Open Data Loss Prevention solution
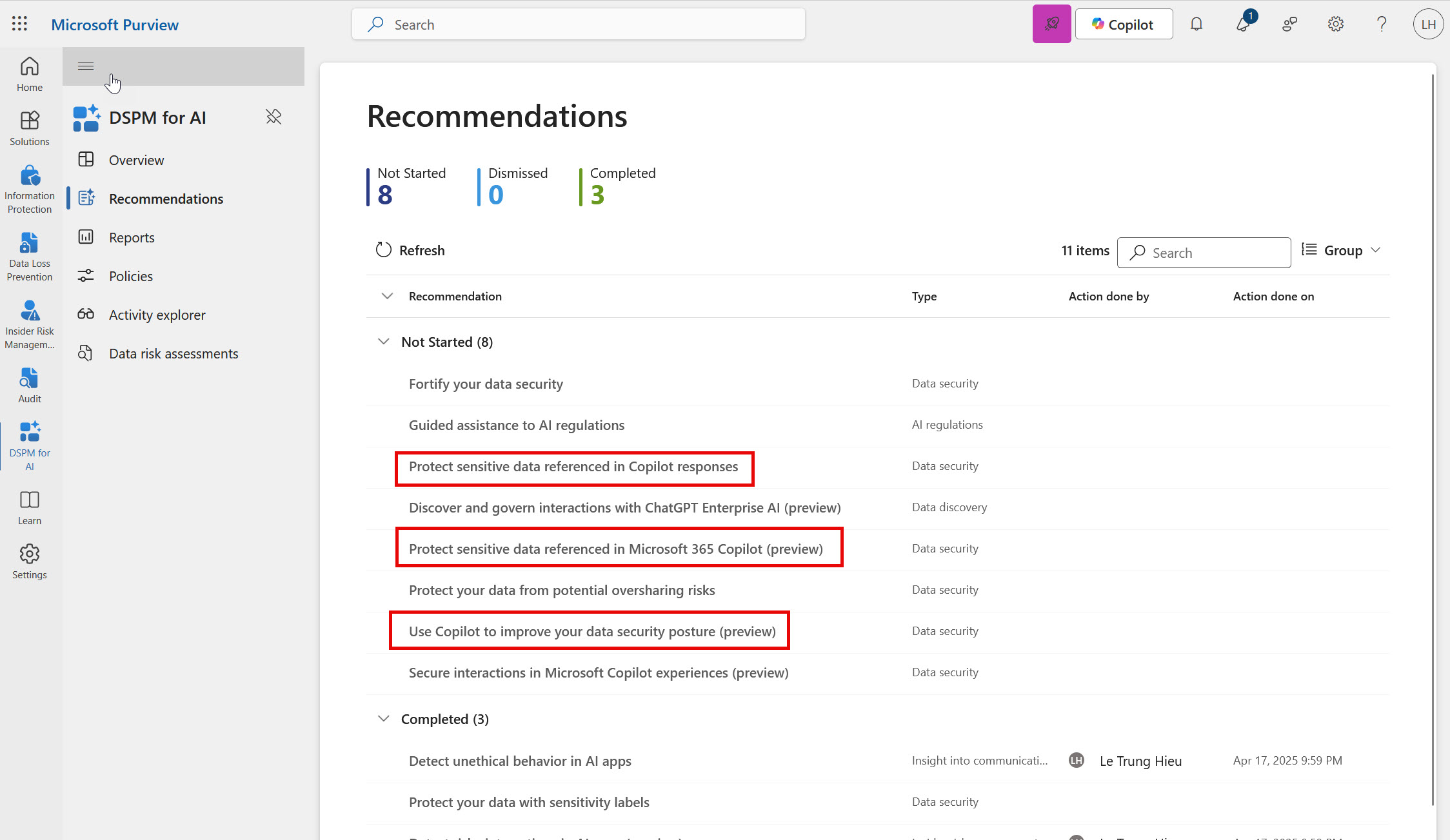Screen dimensions: 1450x840 point(30,257)
